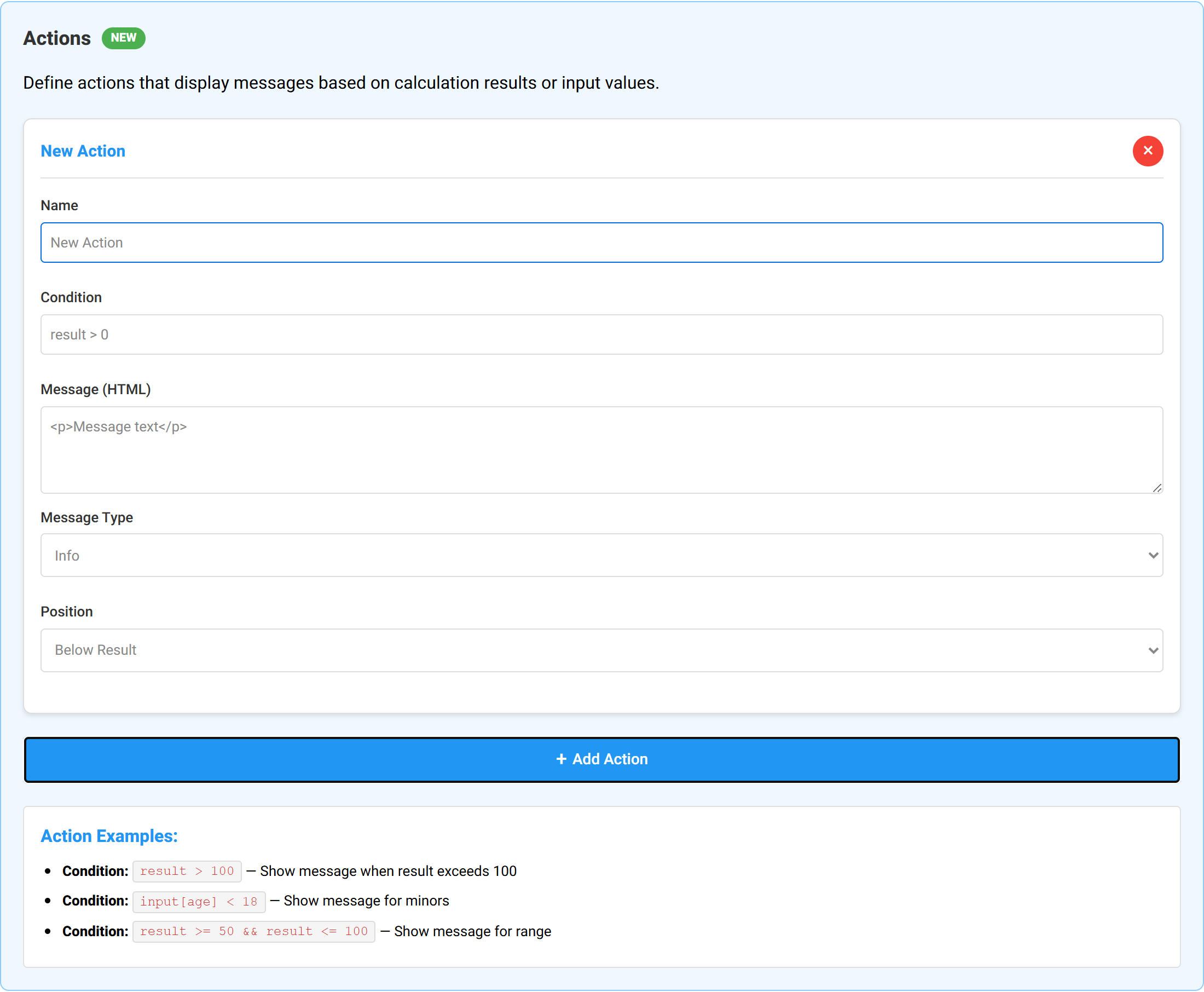Click the code example result >= 50 && result <= 100
Viewport: 1204px width, 992px height.
(x=253, y=932)
